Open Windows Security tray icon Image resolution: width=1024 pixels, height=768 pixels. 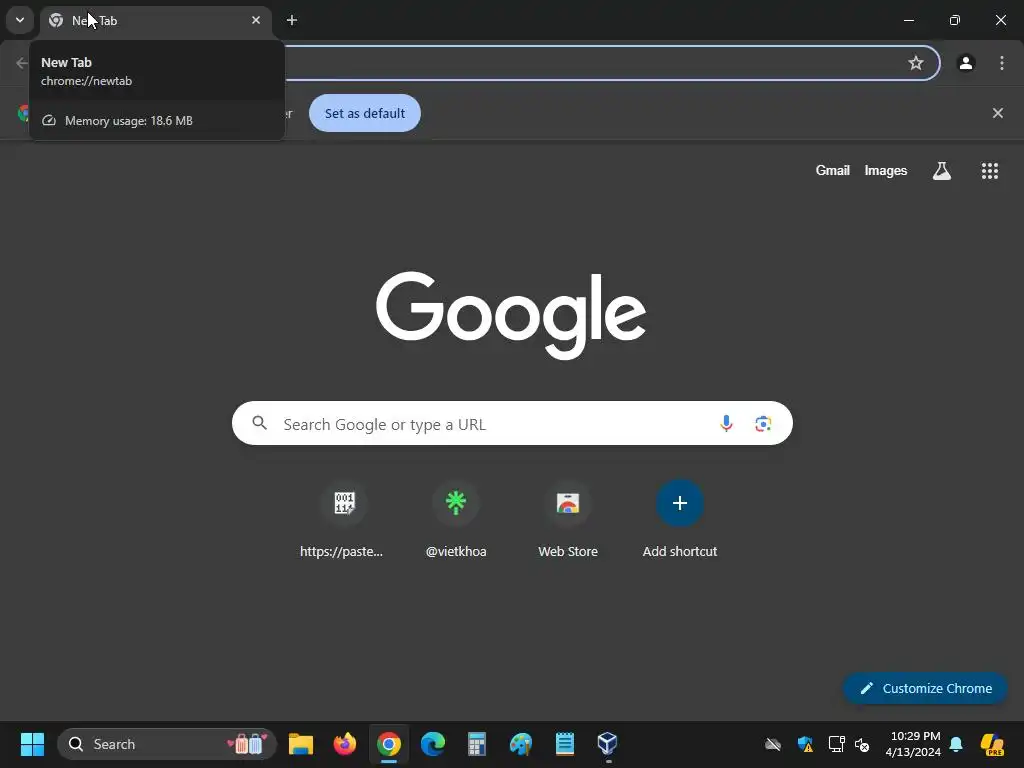805,744
